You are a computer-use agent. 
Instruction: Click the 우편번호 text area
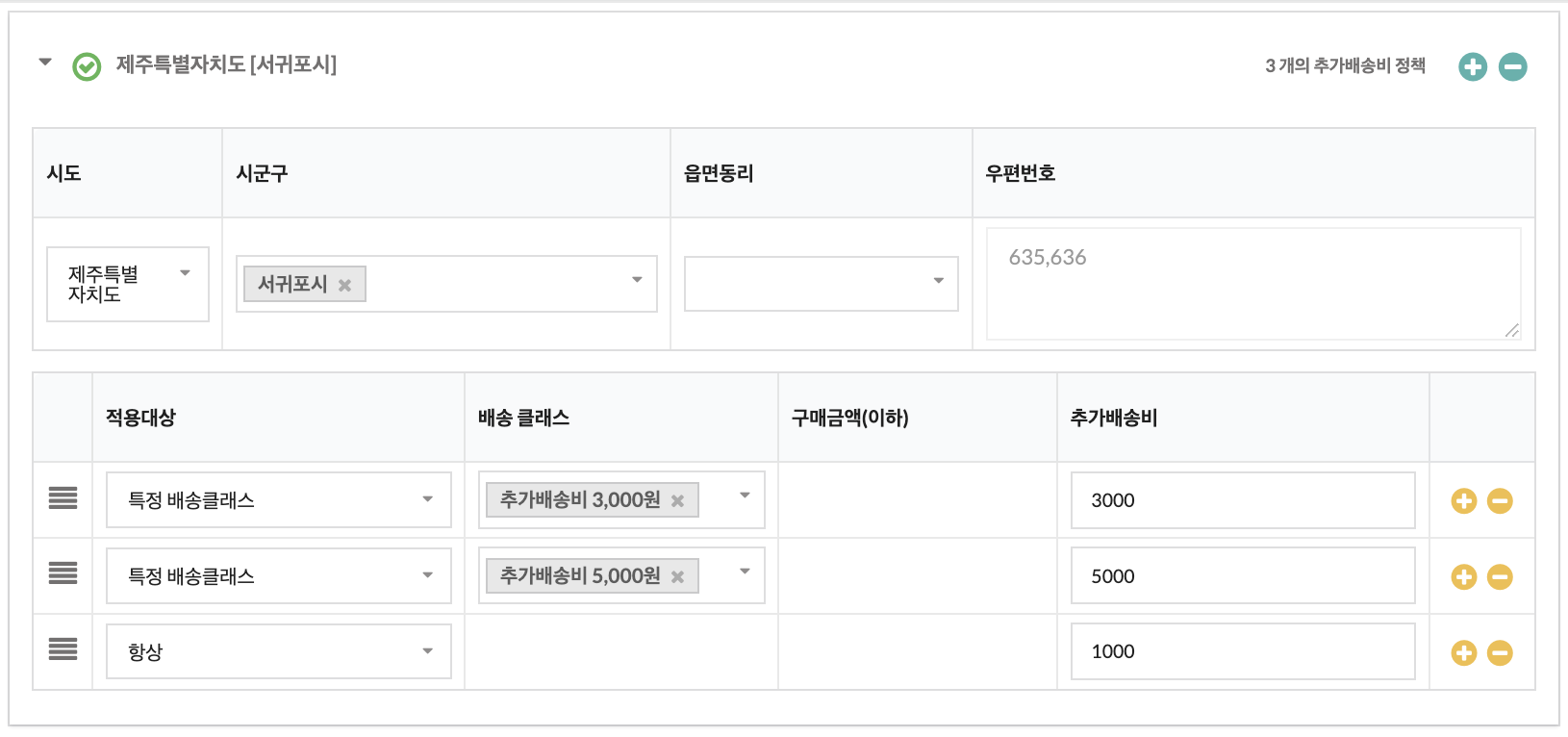click(1252, 284)
